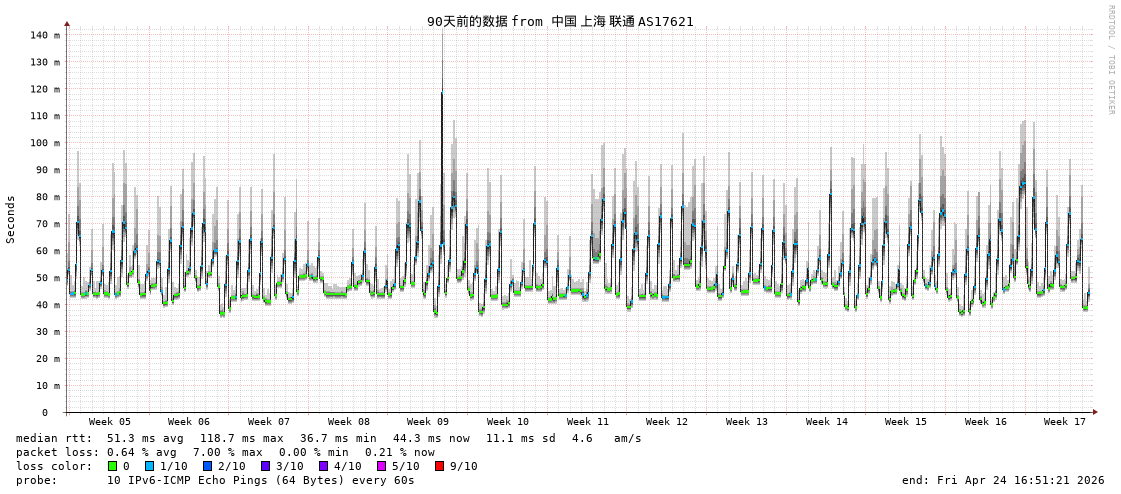Viewport: 1121px width, 494px height.
Task: Click the RRDTOOL / TOBI OETIKER watermark
Action: [x=1110, y=60]
